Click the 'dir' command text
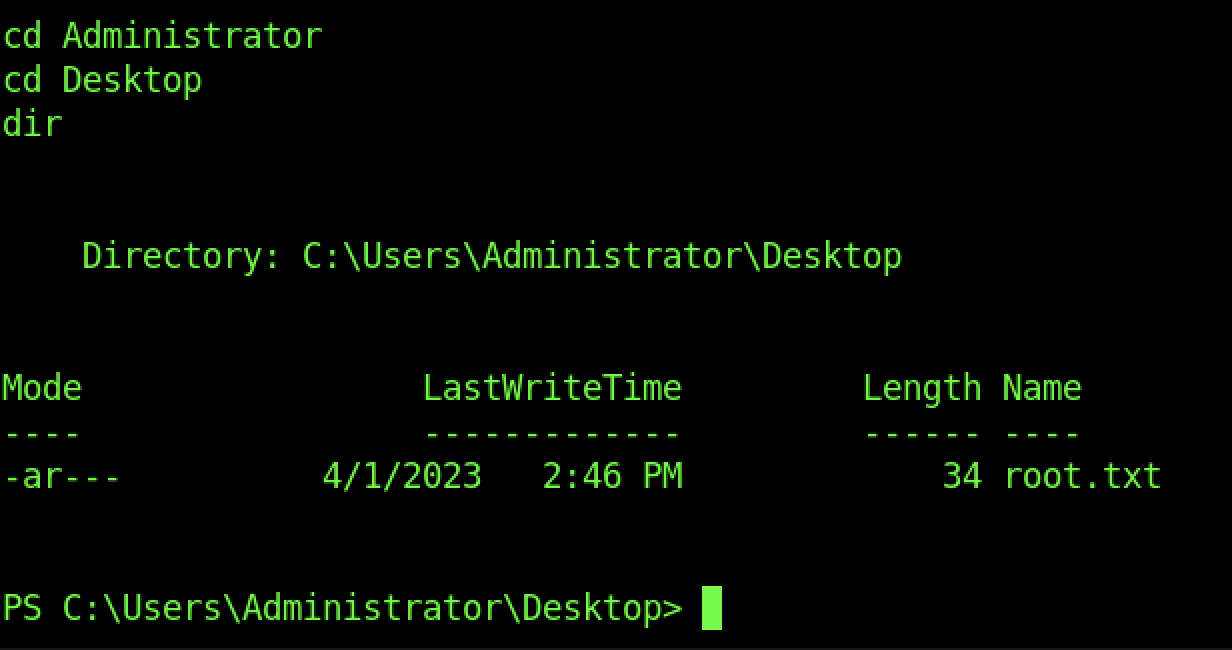 [32, 124]
